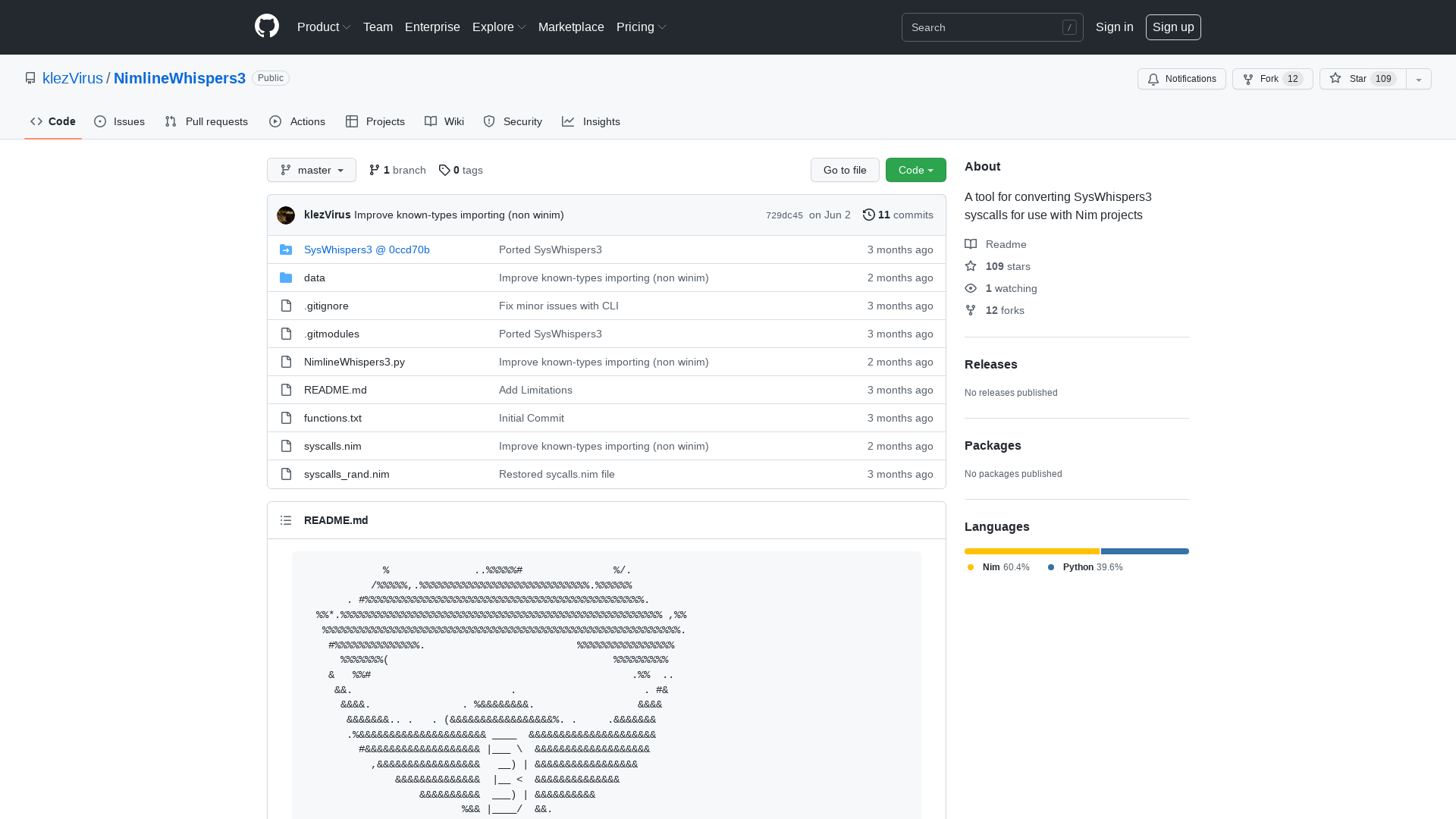
Task: Click the Go to file button
Action: (845, 170)
